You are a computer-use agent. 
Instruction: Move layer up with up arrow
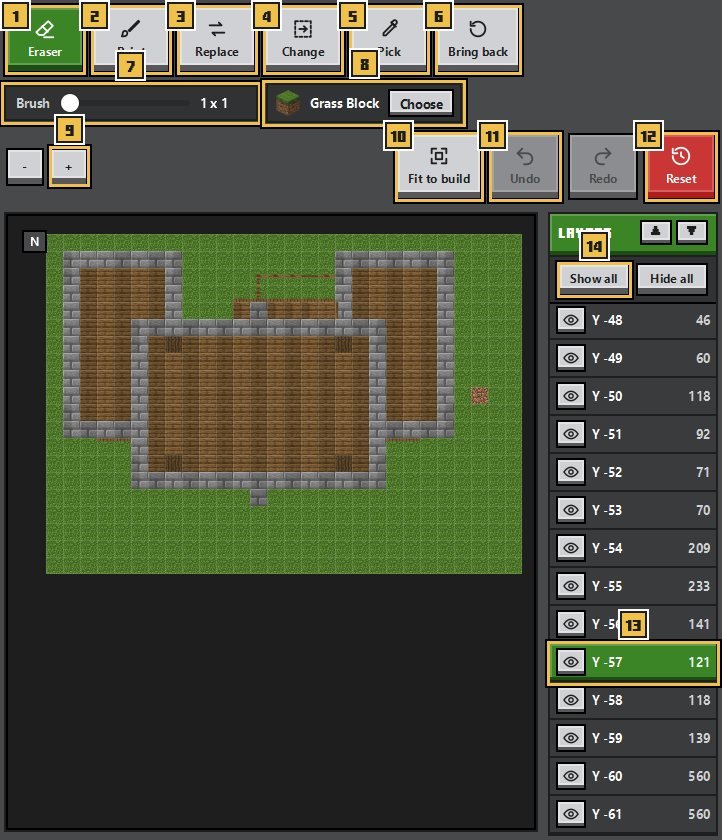click(656, 232)
